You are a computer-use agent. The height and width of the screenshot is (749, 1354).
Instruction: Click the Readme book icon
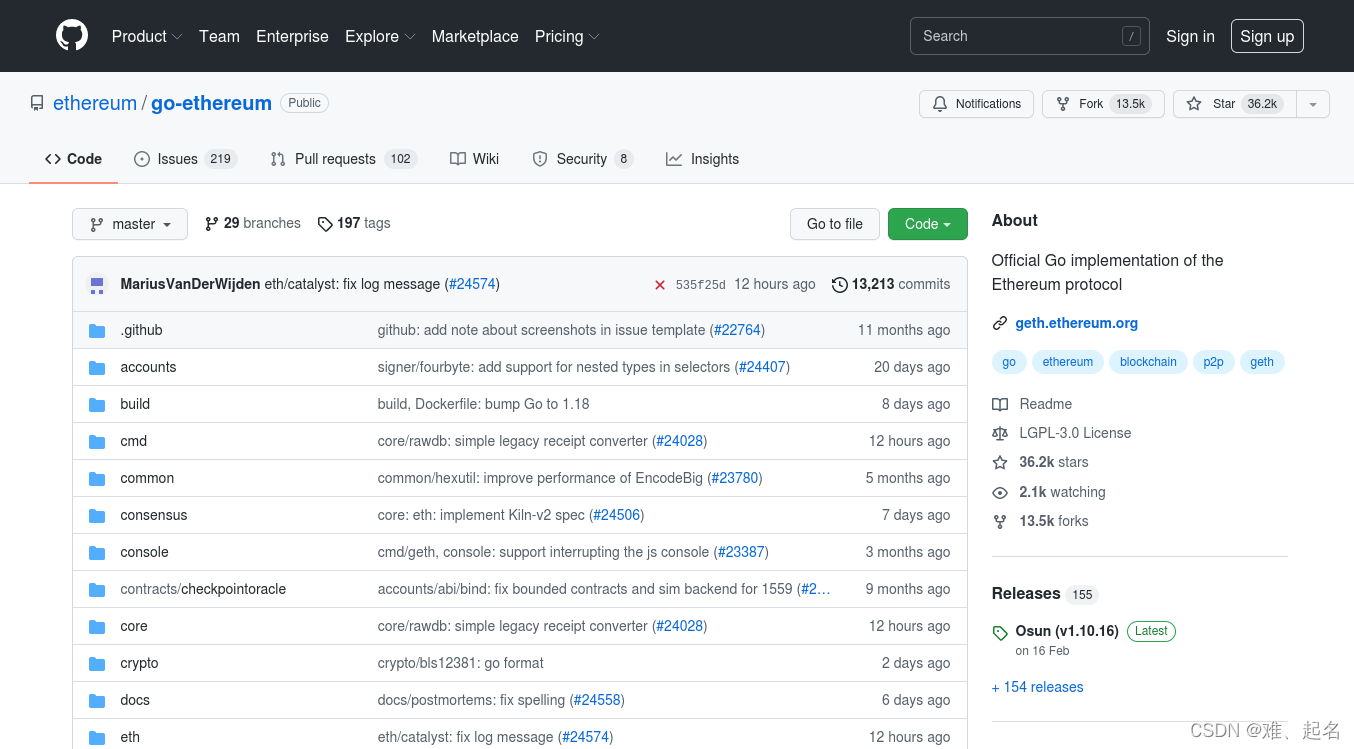(x=1000, y=404)
